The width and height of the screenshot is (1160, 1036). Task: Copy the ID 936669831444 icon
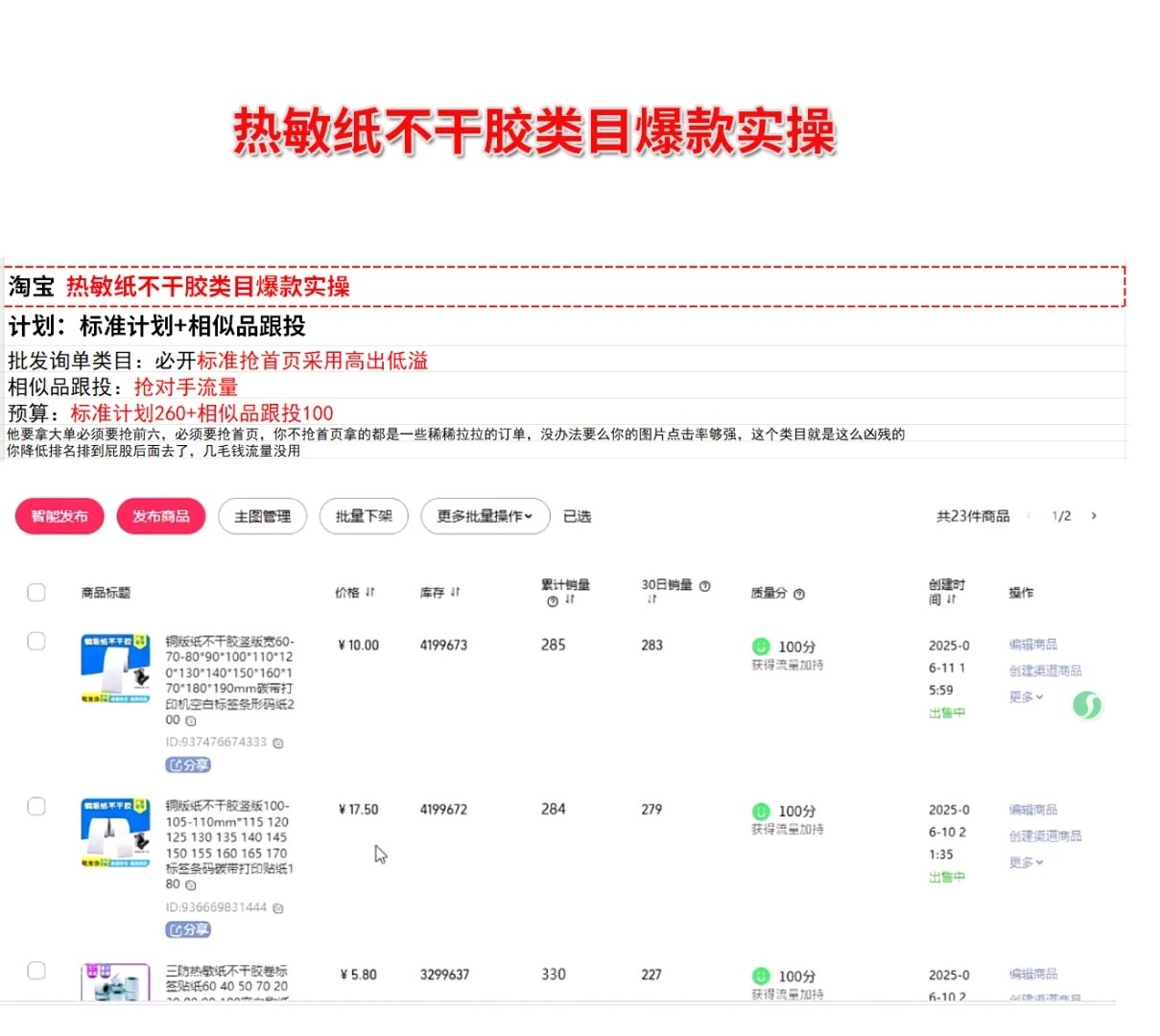pos(278,907)
